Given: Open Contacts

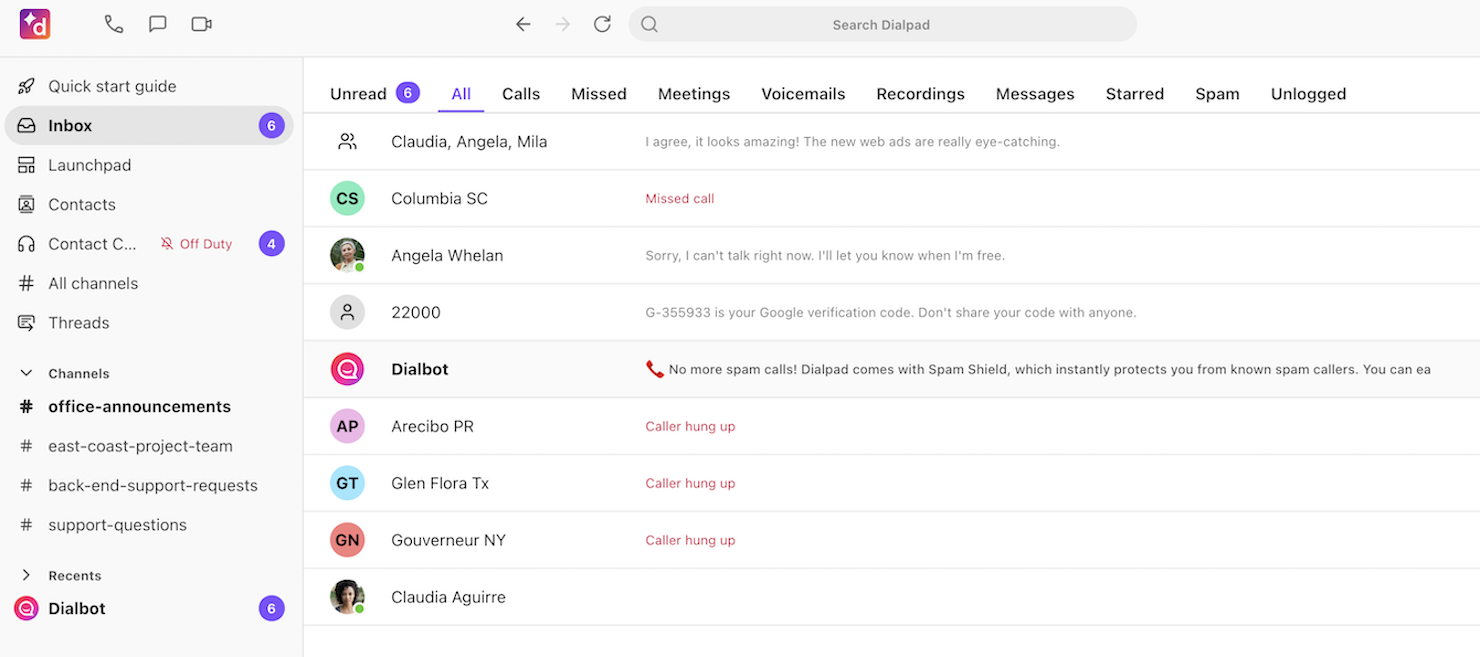Looking at the screenshot, I should tap(81, 204).
